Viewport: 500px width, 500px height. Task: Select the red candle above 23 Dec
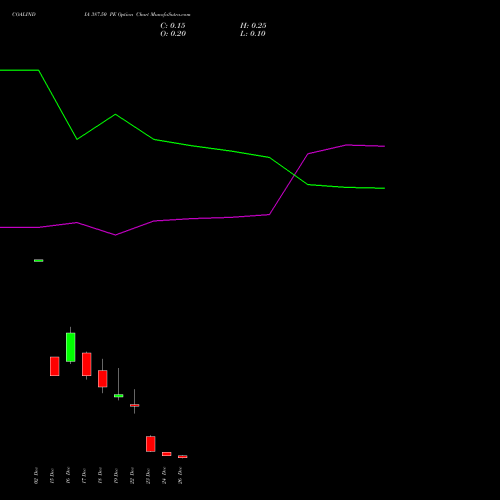point(151,444)
